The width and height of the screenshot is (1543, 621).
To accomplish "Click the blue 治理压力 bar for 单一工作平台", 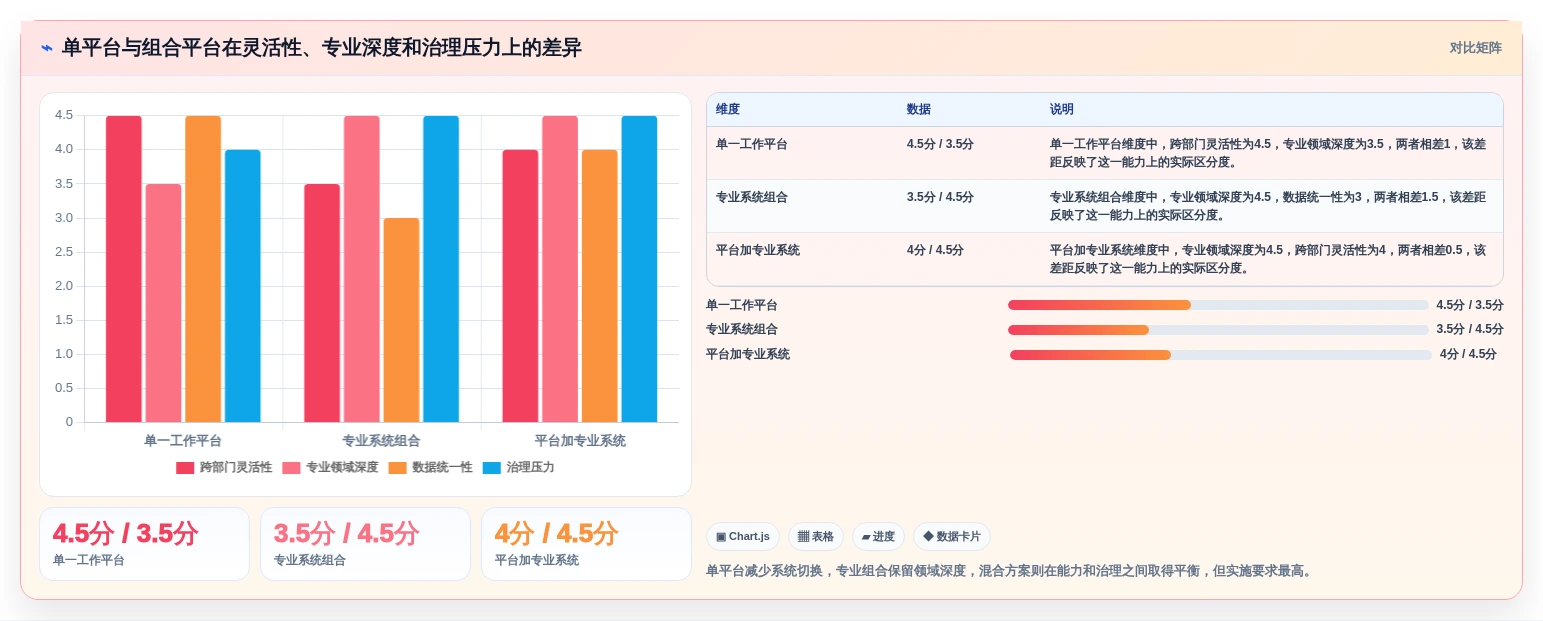I will pos(243,286).
